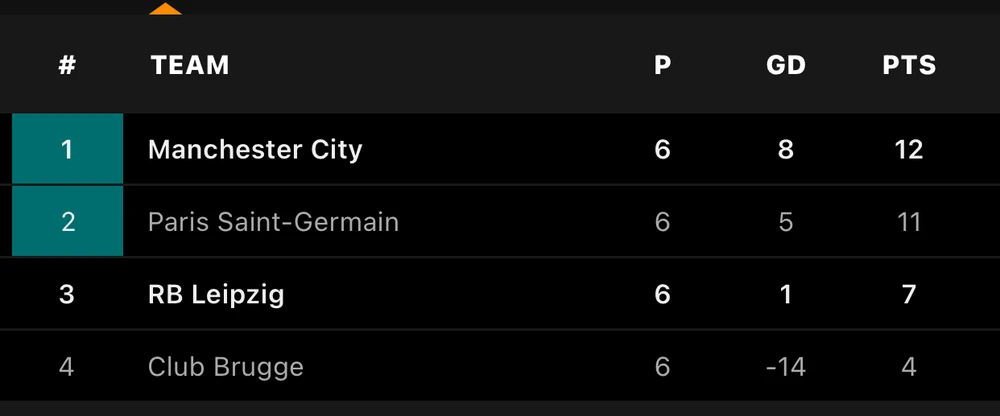Click Paris Saint-Germain's 11 points value
The width and height of the screenshot is (1000, 416).
pos(909,222)
